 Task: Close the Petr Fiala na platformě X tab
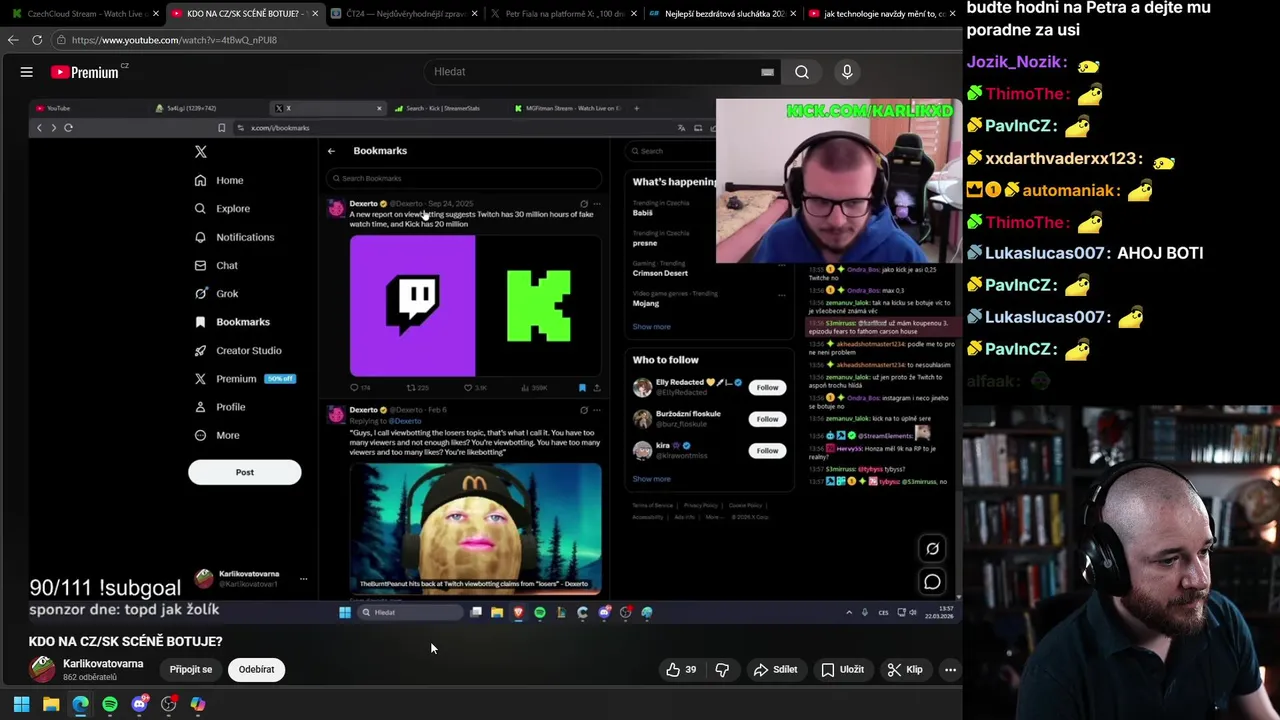(x=634, y=14)
